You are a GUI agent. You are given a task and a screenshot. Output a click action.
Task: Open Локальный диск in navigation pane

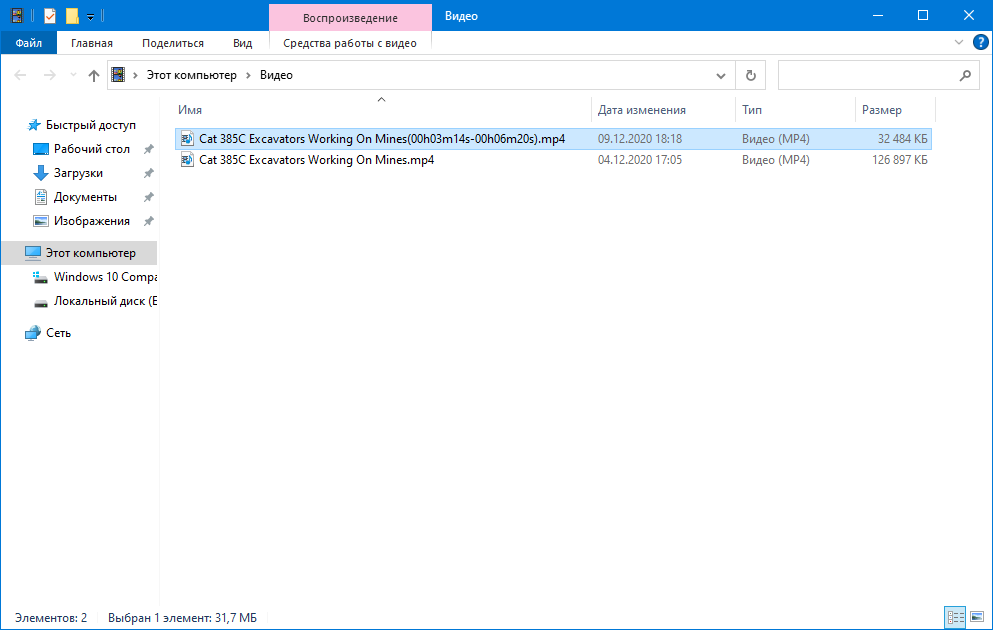tap(105, 301)
